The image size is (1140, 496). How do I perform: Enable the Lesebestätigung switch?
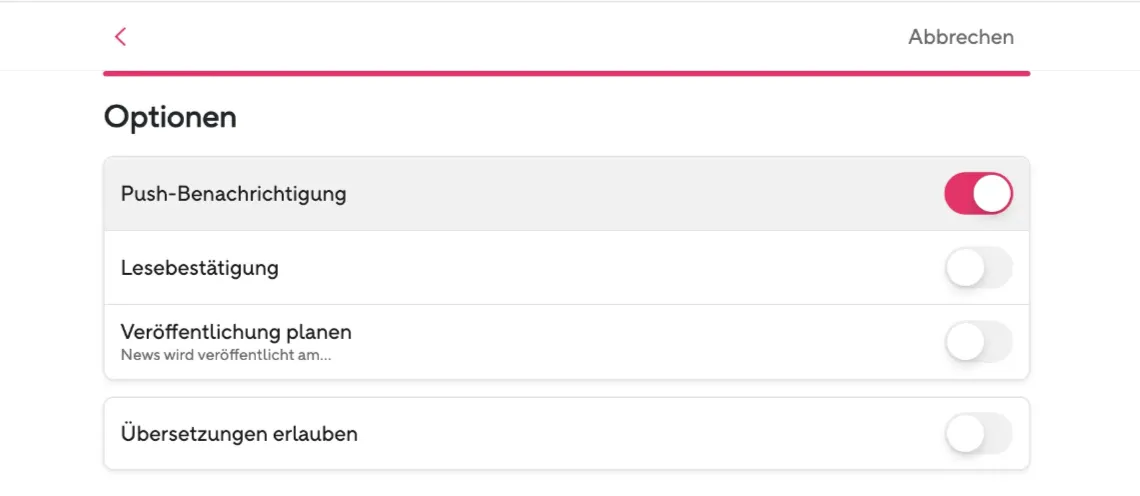click(x=978, y=268)
